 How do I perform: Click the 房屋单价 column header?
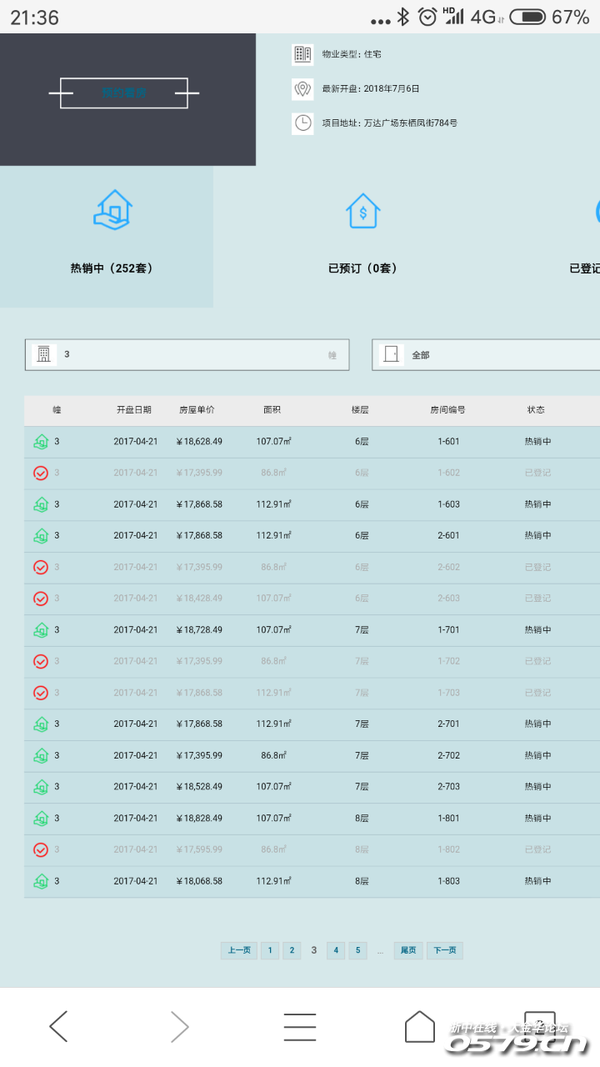click(196, 410)
